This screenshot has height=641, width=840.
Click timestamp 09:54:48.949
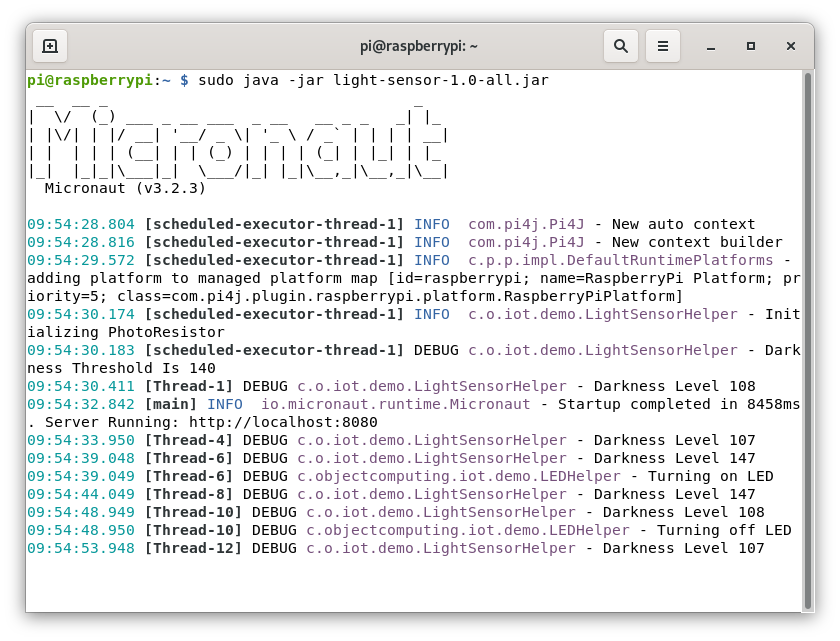click(x=81, y=512)
